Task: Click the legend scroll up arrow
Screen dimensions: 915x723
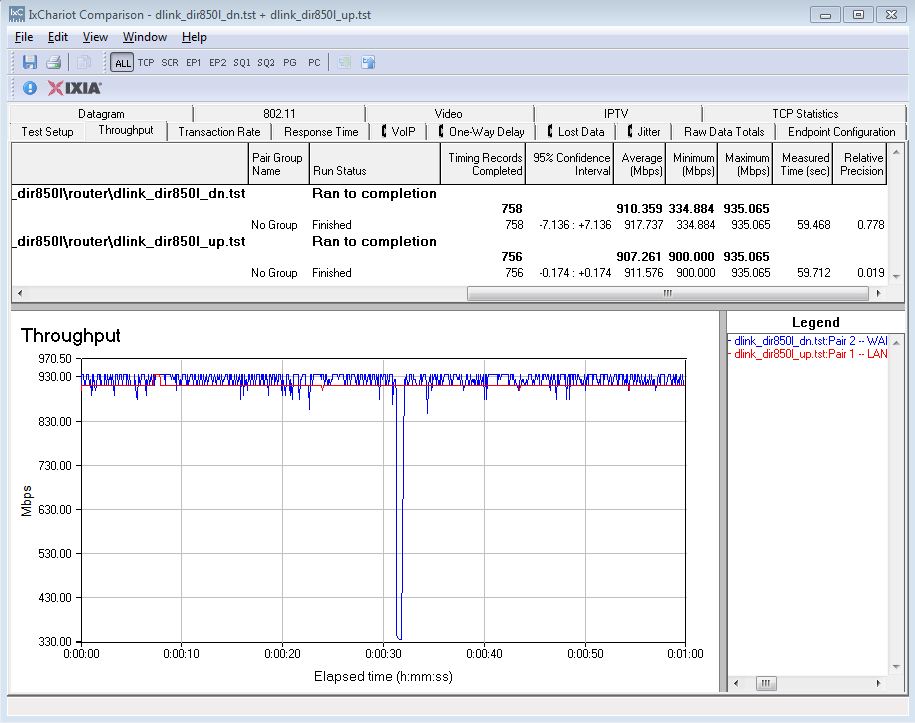Action: [896, 342]
